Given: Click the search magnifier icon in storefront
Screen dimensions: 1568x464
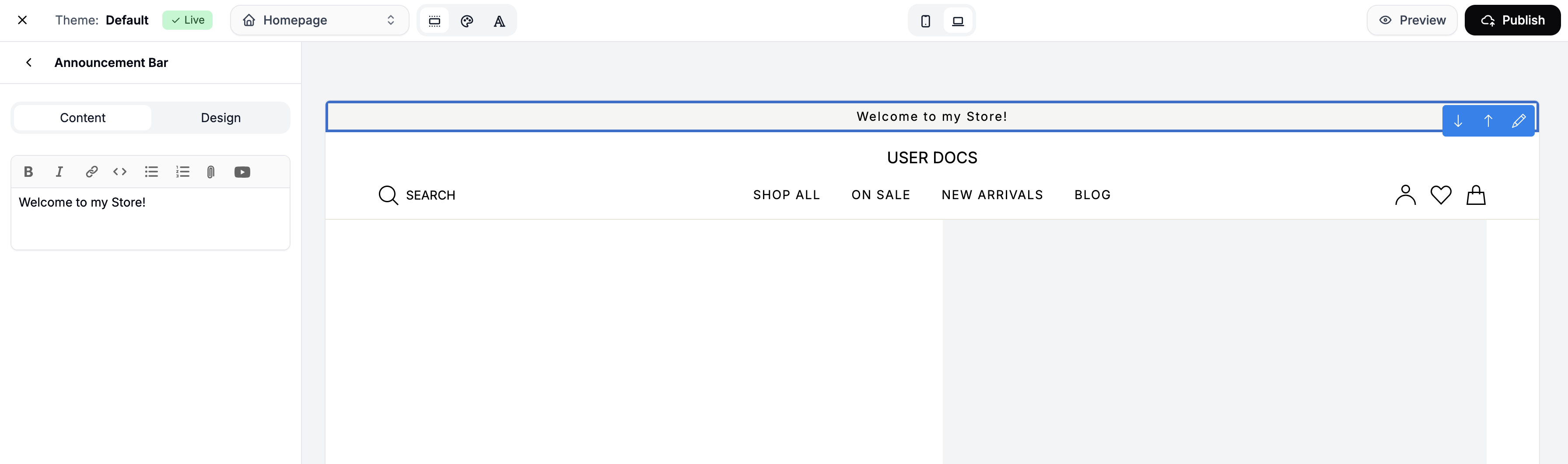Looking at the screenshot, I should [388, 195].
